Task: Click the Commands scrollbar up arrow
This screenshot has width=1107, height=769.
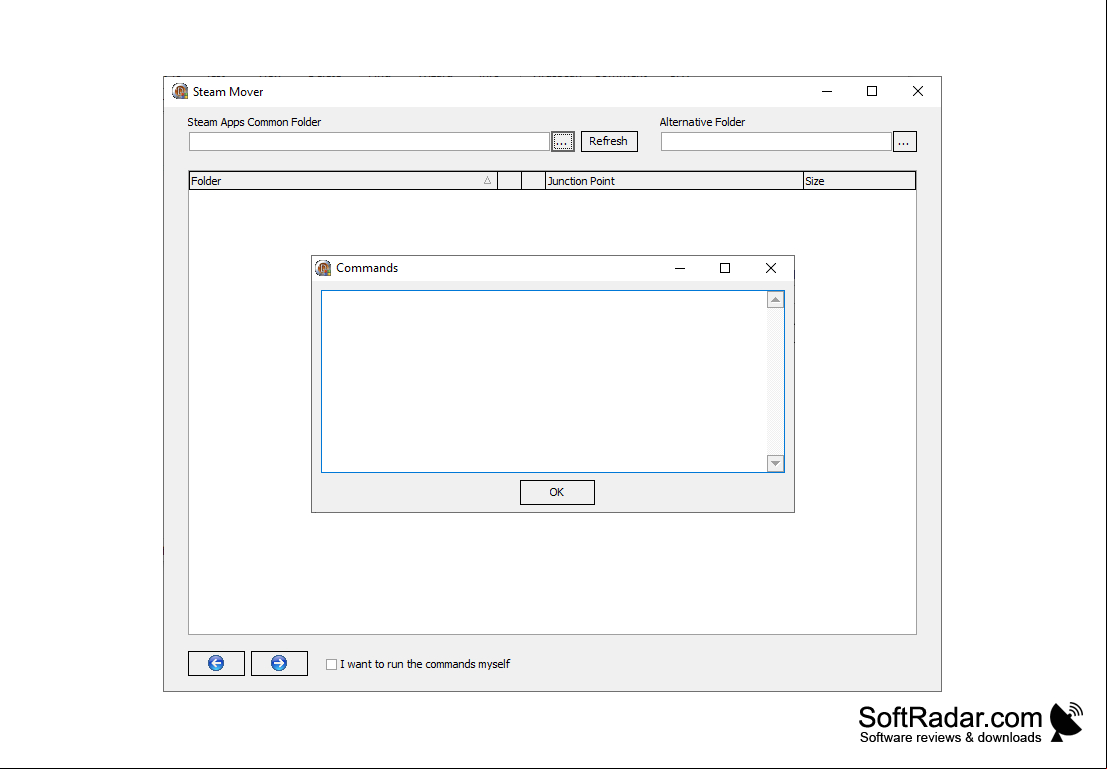Action: coord(775,300)
